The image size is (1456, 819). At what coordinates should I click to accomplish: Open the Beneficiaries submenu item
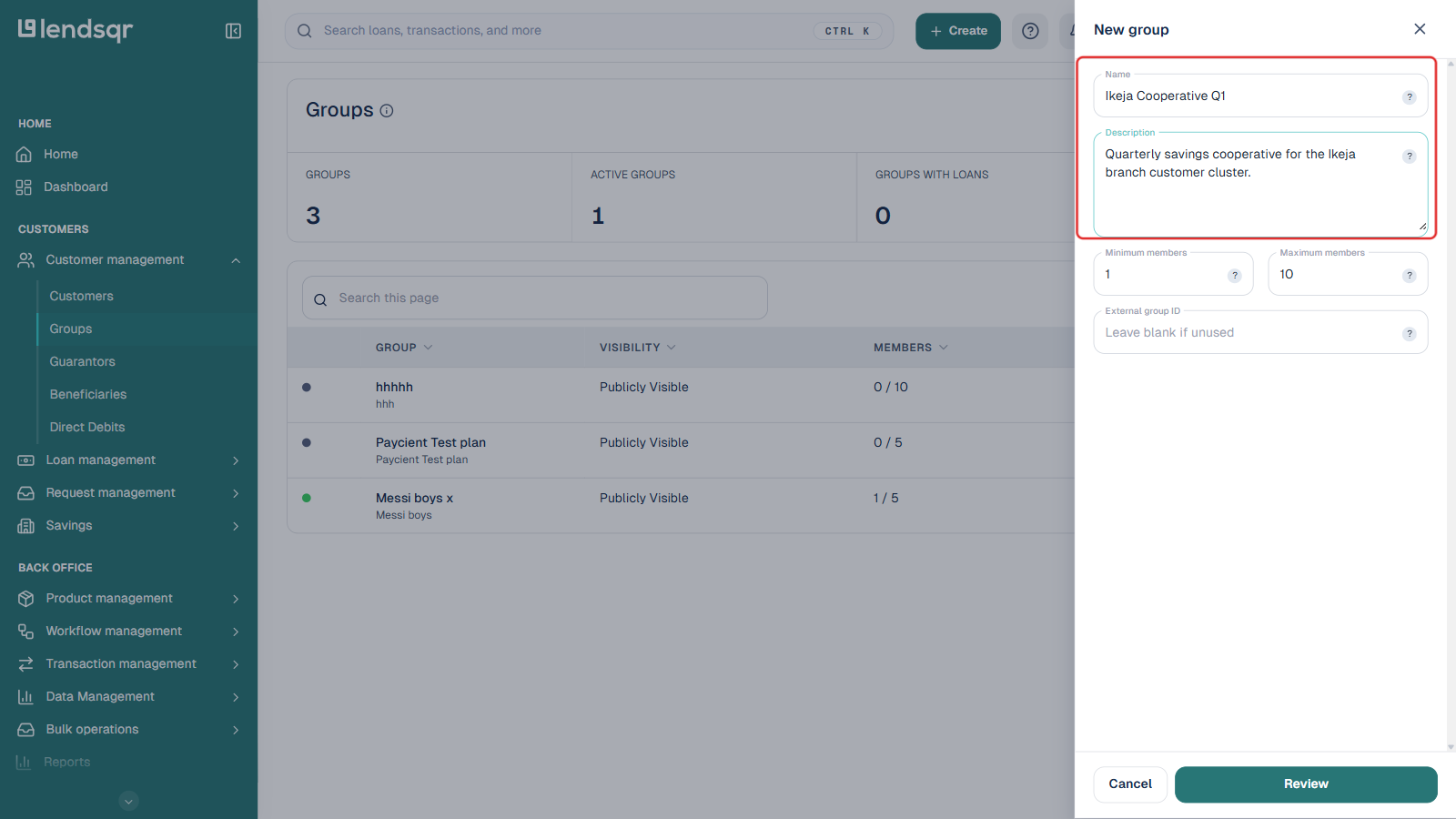tap(88, 394)
